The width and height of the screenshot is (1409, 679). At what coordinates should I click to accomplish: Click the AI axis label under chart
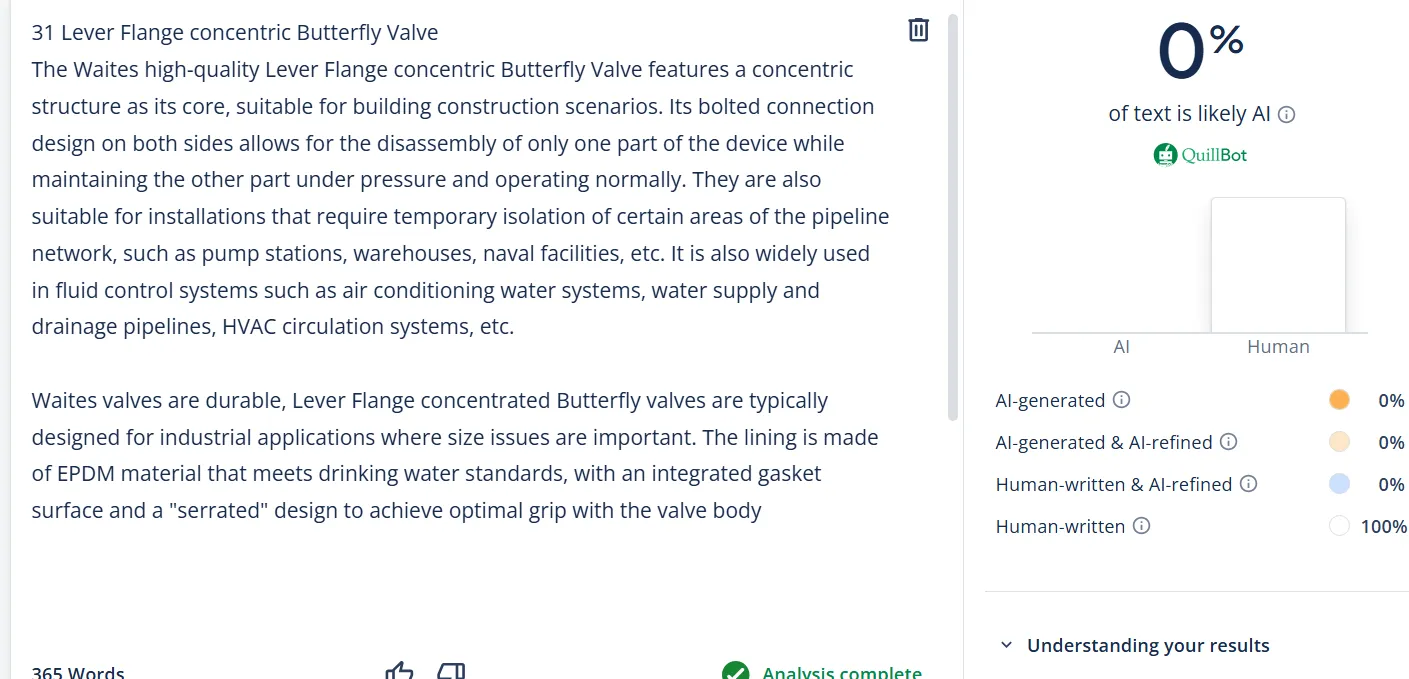click(x=1122, y=347)
